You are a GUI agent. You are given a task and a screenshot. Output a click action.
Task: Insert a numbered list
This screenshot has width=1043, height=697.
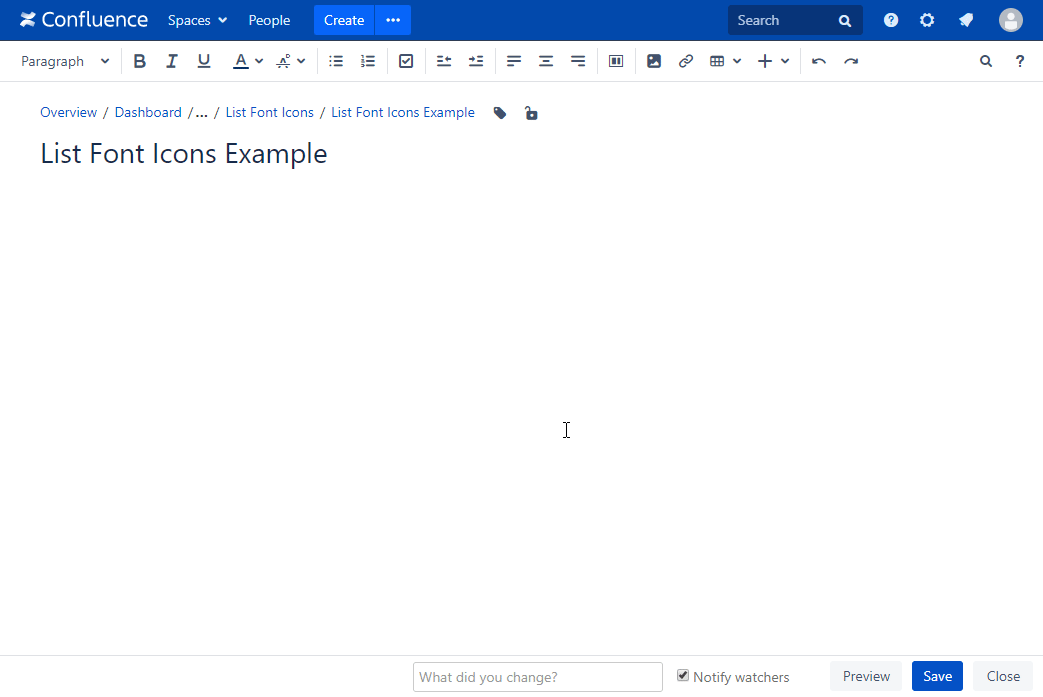tap(368, 61)
